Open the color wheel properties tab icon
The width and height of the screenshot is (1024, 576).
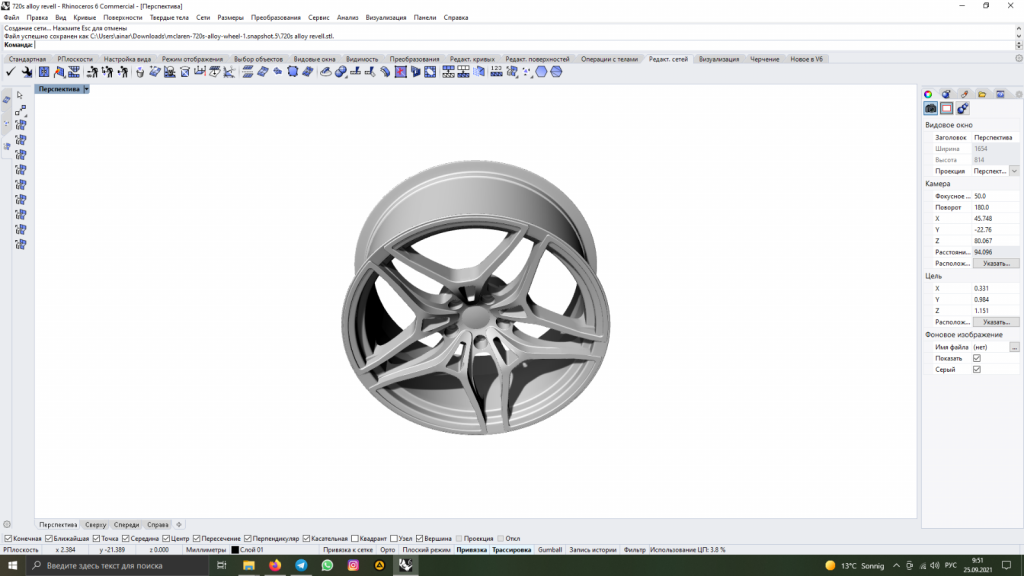928,94
